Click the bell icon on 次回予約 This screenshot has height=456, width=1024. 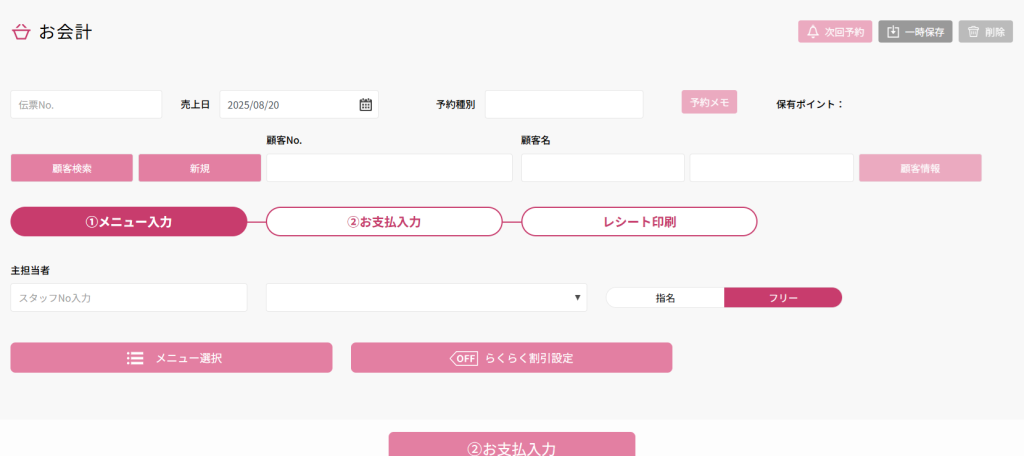(x=813, y=32)
